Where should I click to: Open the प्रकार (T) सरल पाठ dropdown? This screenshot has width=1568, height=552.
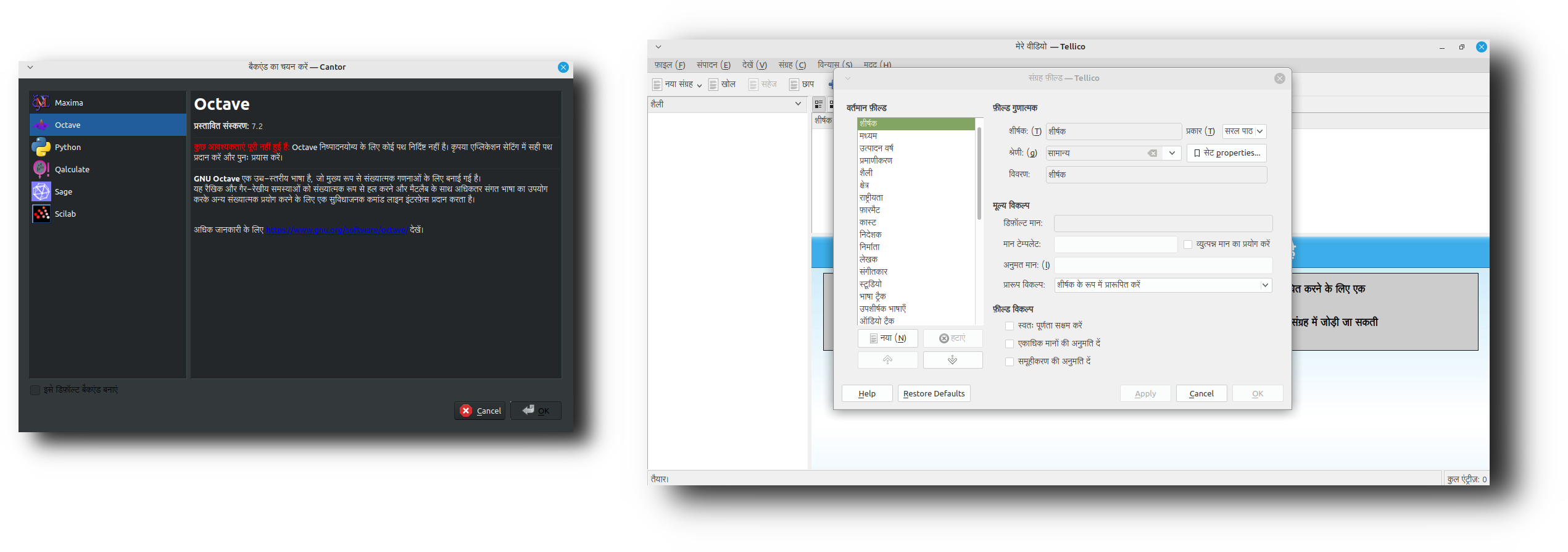1244,132
